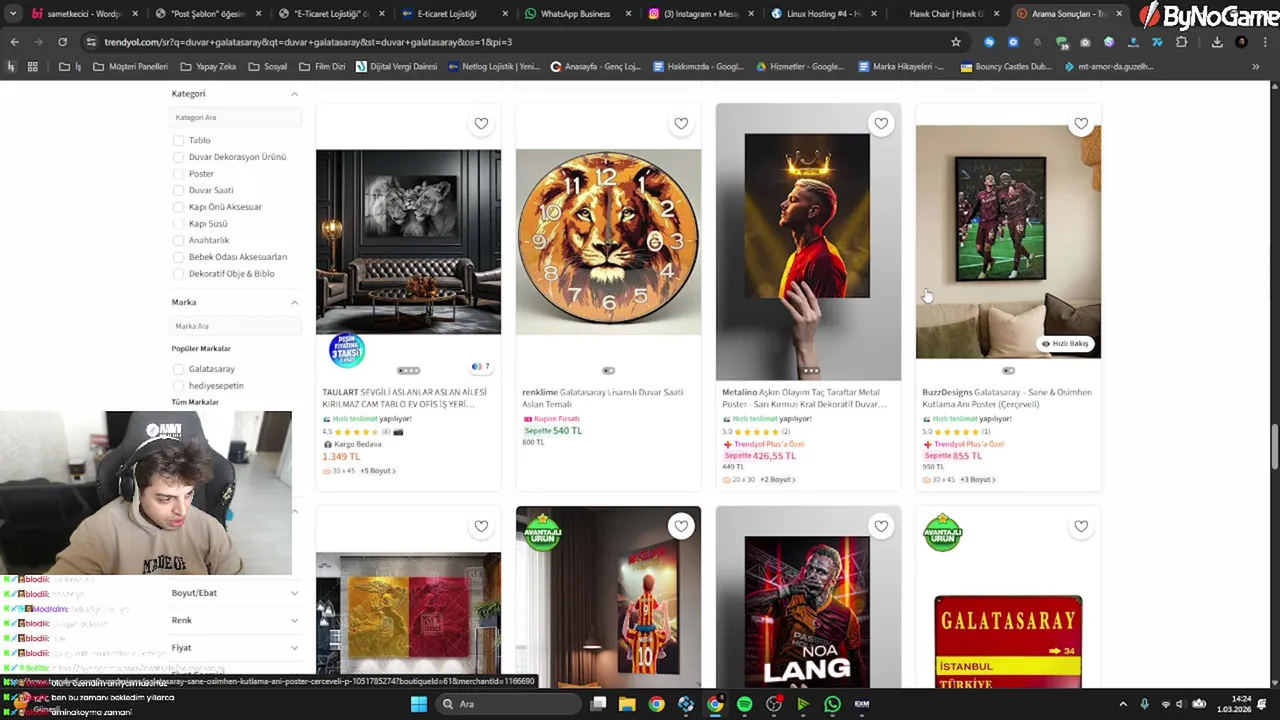Viewport: 1280px width, 720px height.
Task: Switch to Linux Hosting #4 tab
Action: 825,14
